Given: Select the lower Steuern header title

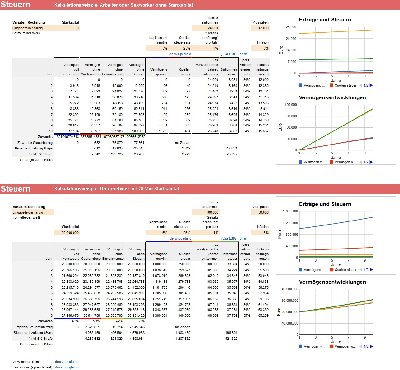Looking at the screenshot, I should coord(15,189).
